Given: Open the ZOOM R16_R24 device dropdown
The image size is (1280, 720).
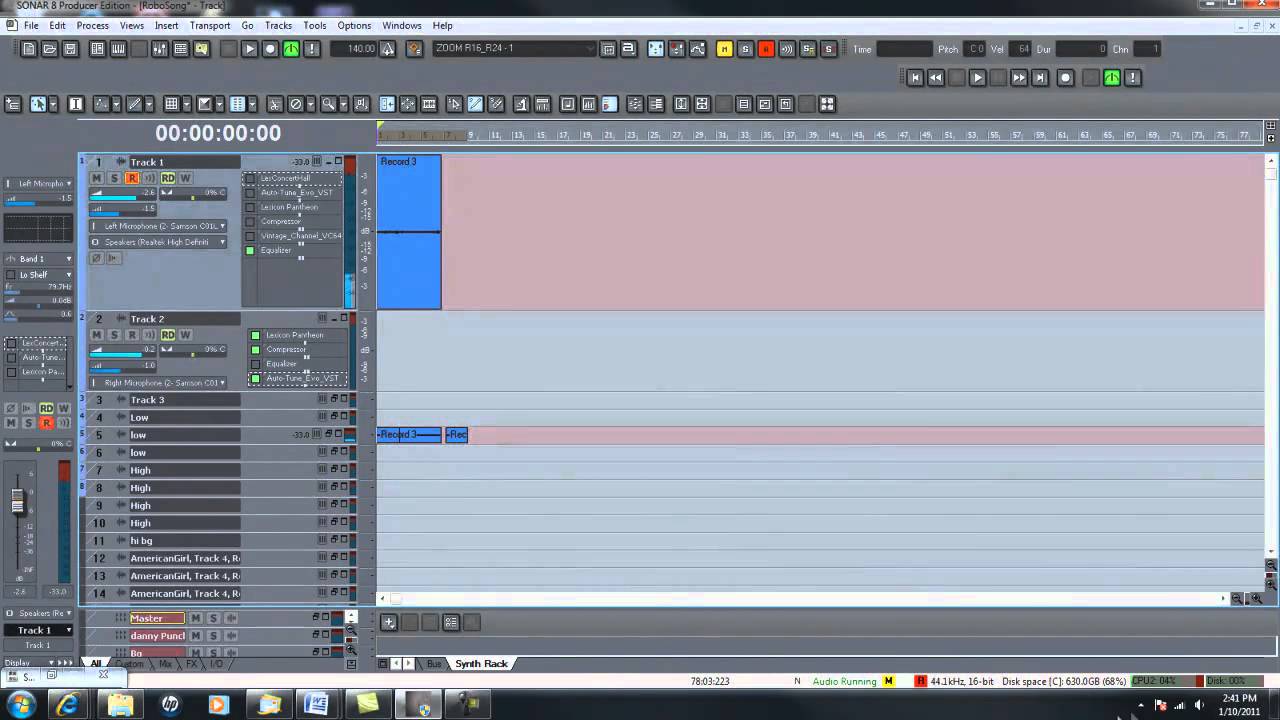Looking at the screenshot, I should pos(515,48).
